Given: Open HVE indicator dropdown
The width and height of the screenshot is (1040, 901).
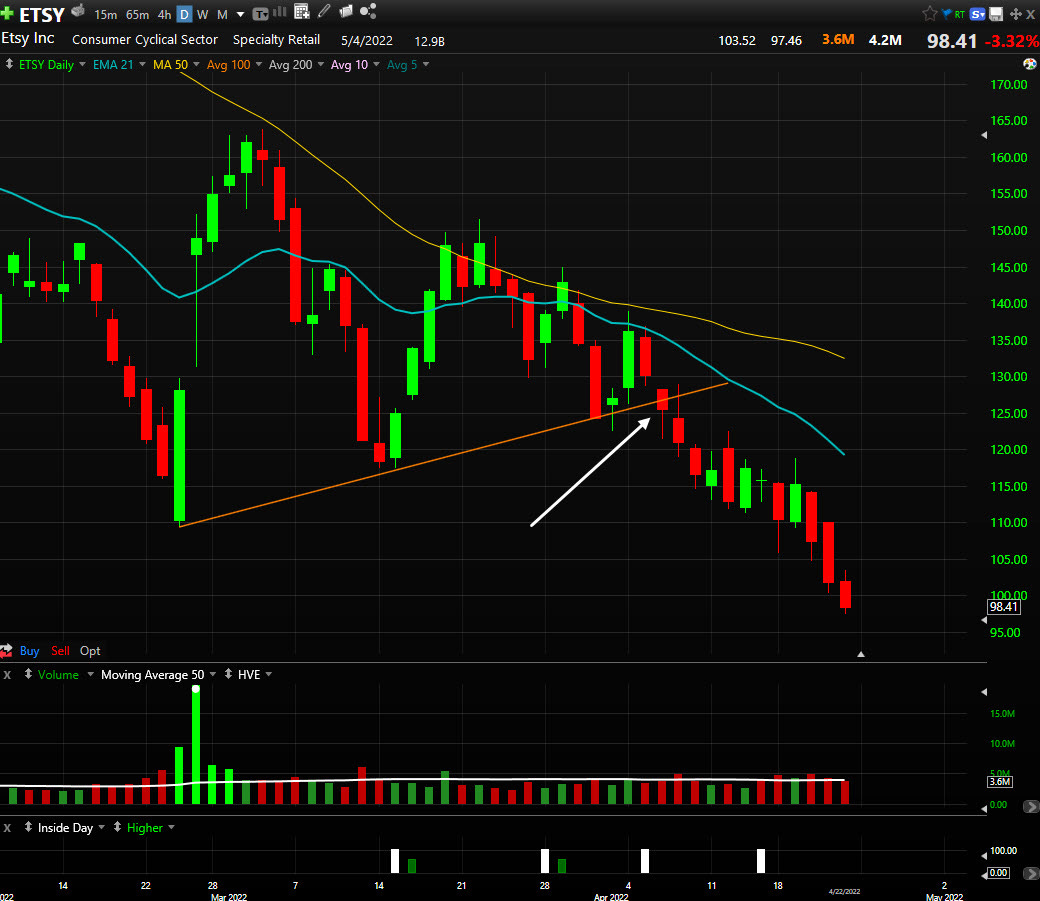Looking at the screenshot, I should (x=269, y=675).
